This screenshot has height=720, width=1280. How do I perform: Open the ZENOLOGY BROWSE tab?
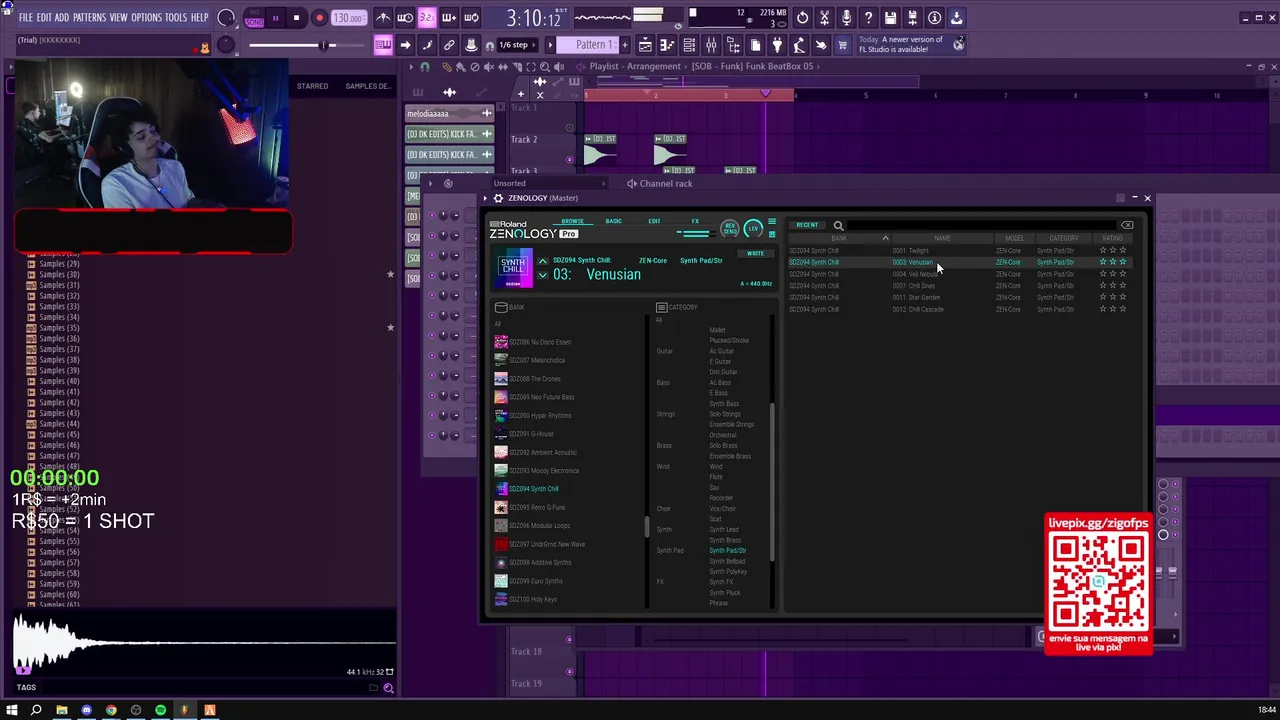pyautogui.click(x=572, y=221)
